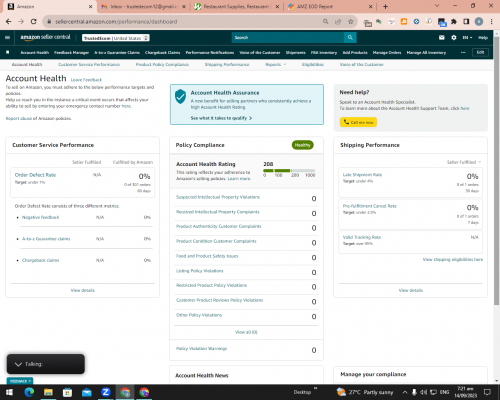The image size is (500, 400).
Task: Open the Chrome tab search chevron
Action: coord(437,6)
